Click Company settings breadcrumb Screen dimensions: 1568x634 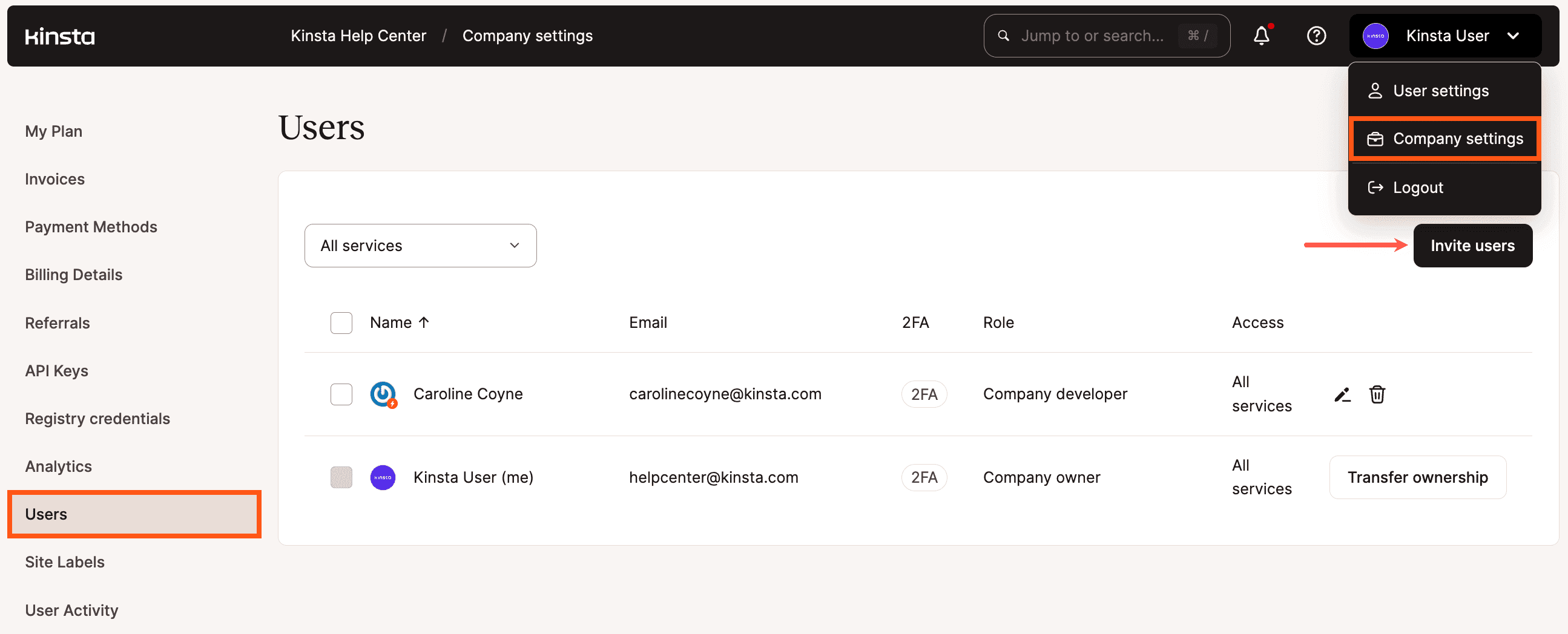tap(527, 36)
